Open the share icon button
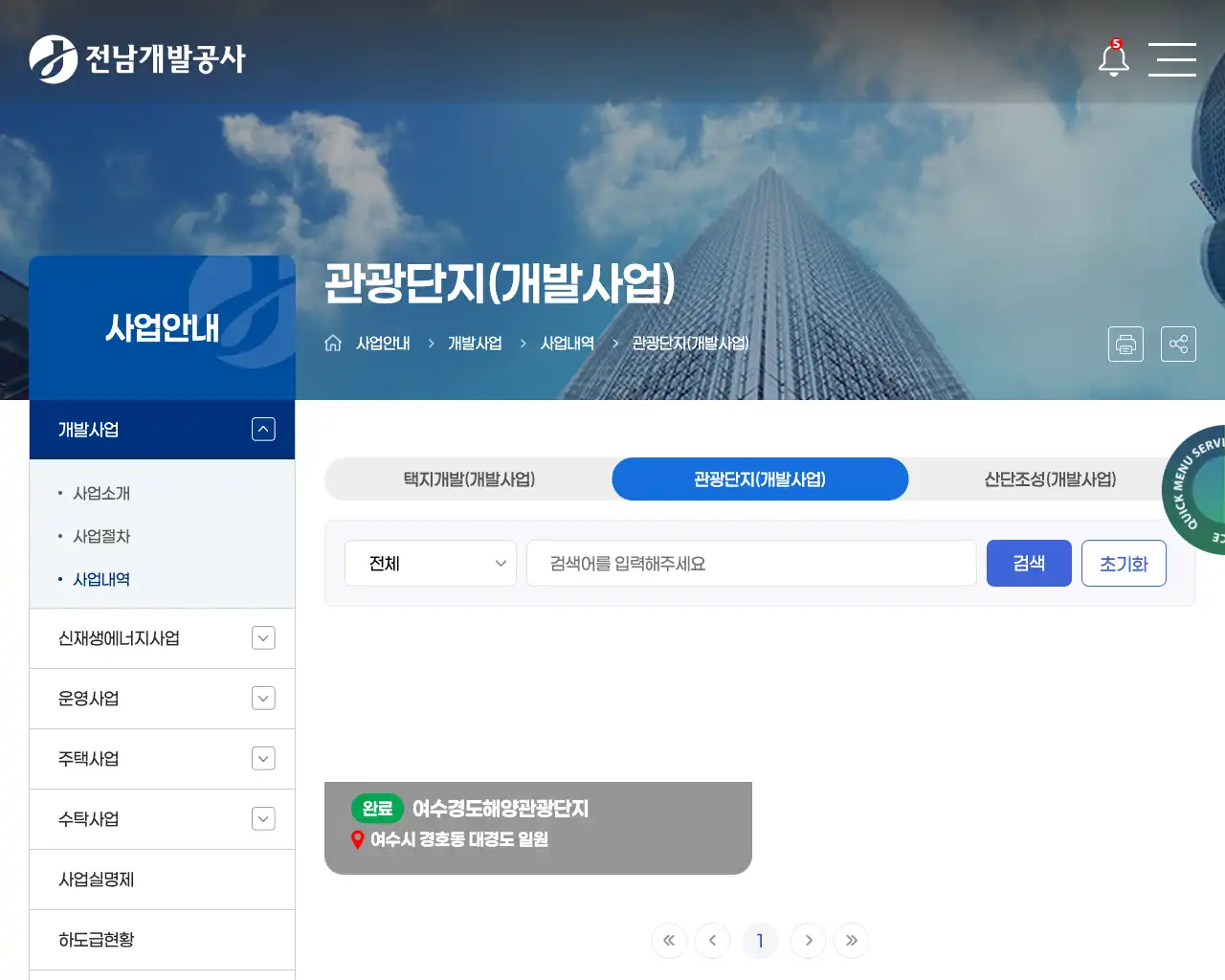The height and width of the screenshot is (980, 1225). click(1178, 344)
